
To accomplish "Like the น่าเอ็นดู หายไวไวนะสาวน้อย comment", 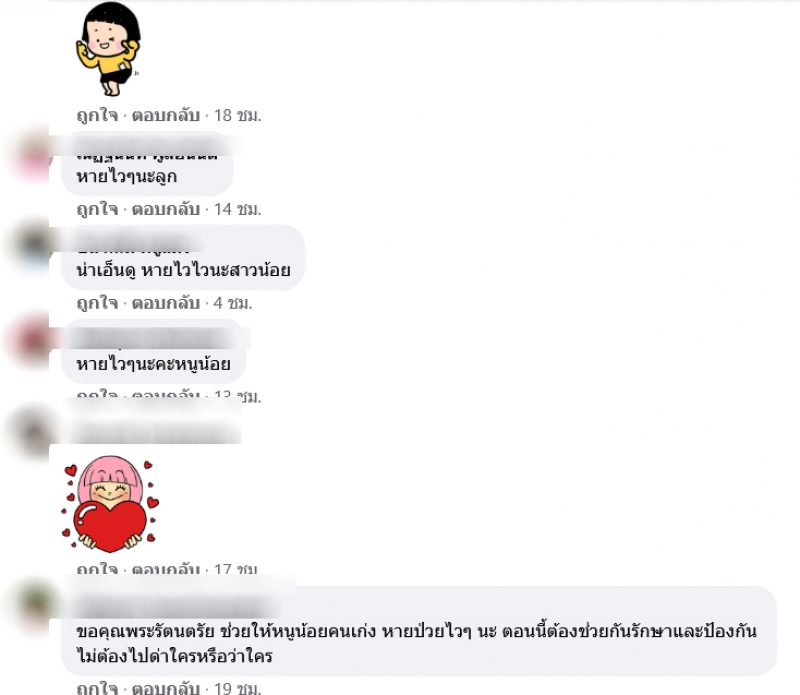I will pos(97,303).
